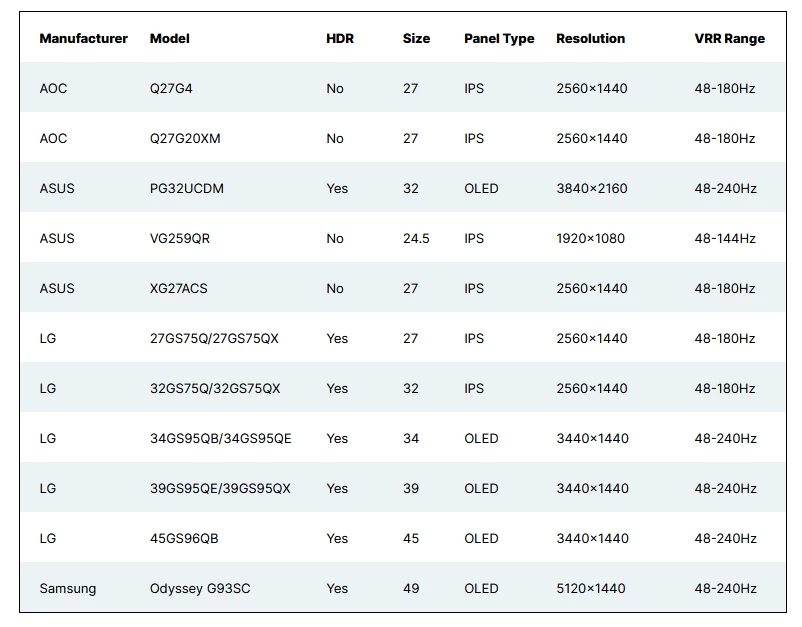Click 48-180Hz in the Q27G4 row
This screenshot has height=627, width=802.
click(x=725, y=88)
